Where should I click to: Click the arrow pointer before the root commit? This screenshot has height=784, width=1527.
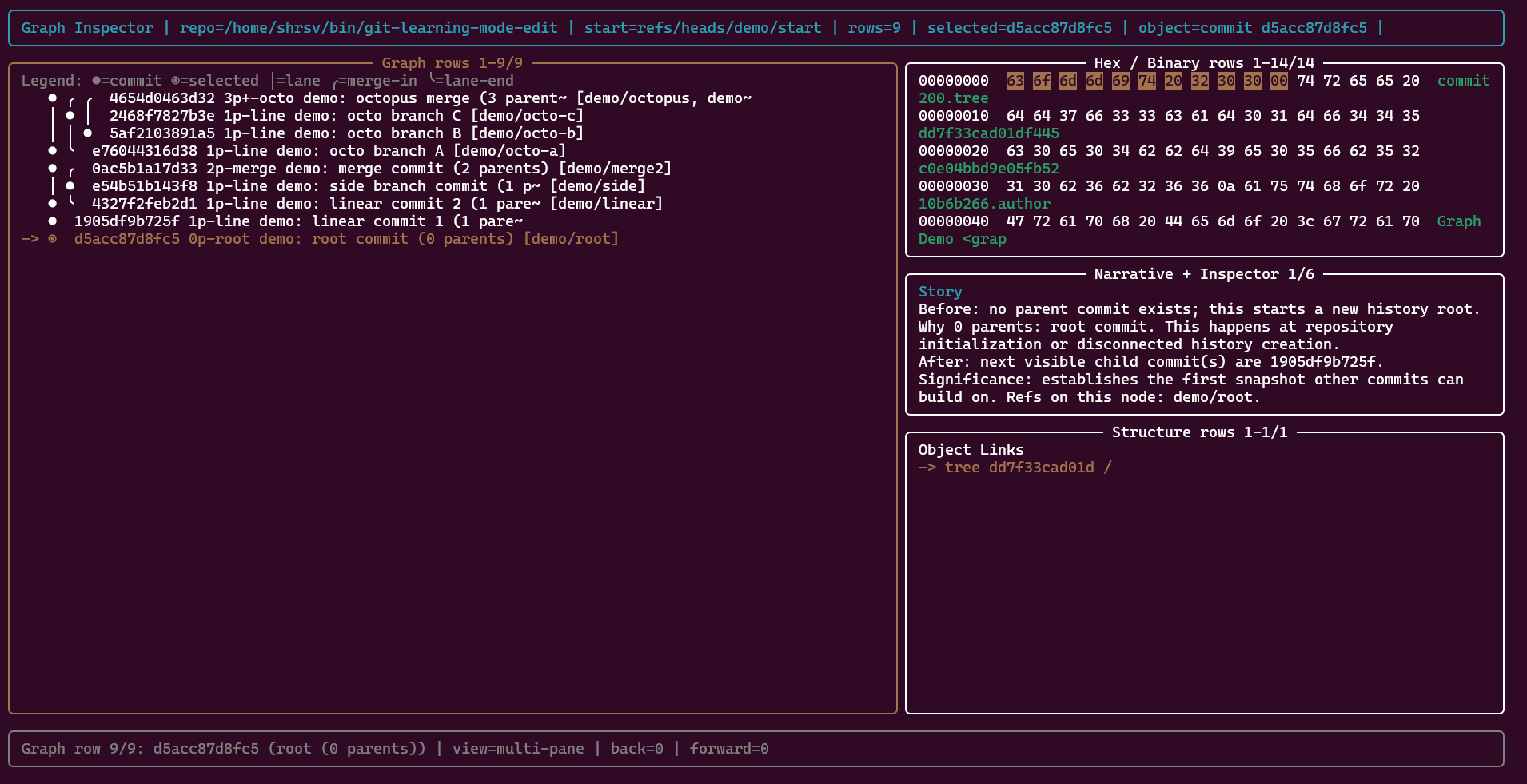pos(30,239)
